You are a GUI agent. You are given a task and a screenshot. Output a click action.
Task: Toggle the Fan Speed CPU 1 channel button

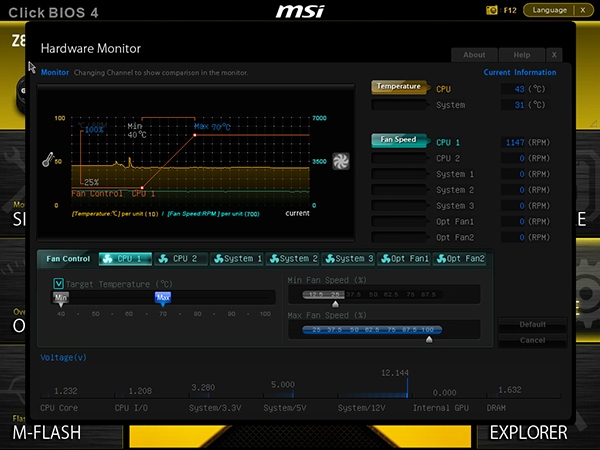399,140
